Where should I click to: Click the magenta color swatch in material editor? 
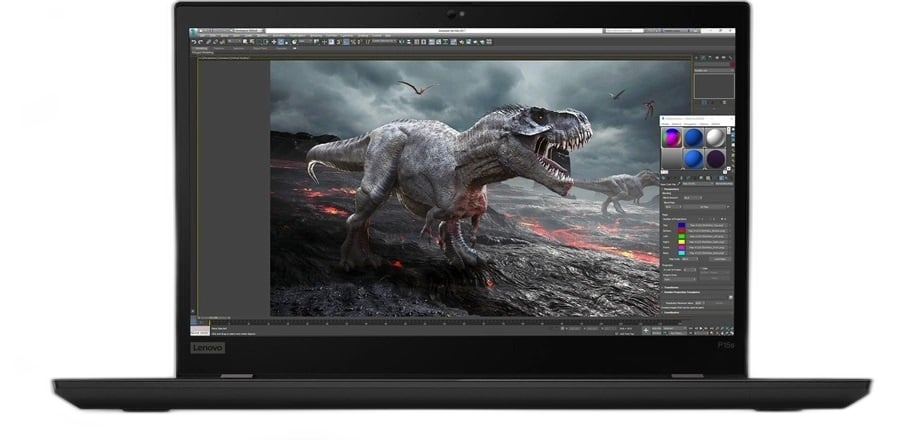click(x=681, y=248)
